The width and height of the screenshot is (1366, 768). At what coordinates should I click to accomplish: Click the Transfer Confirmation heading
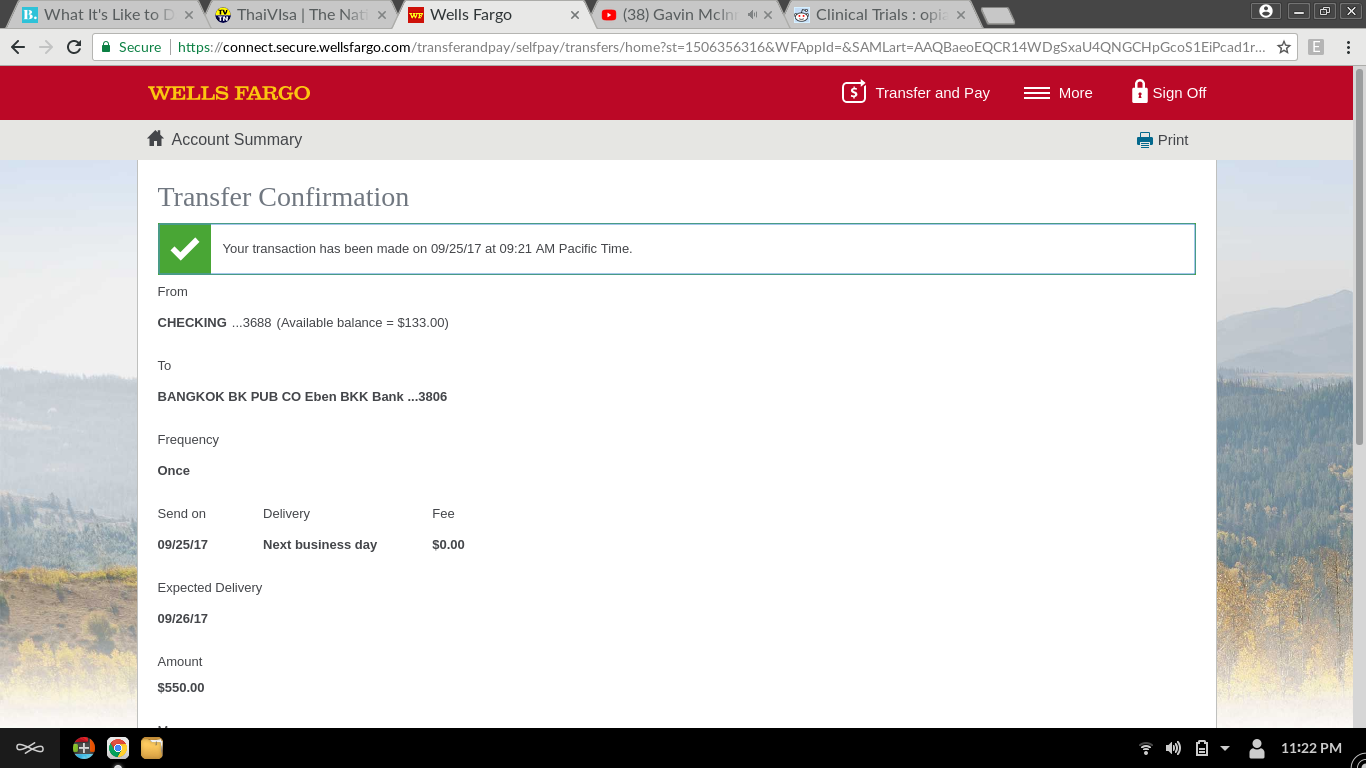coord(283,197)
